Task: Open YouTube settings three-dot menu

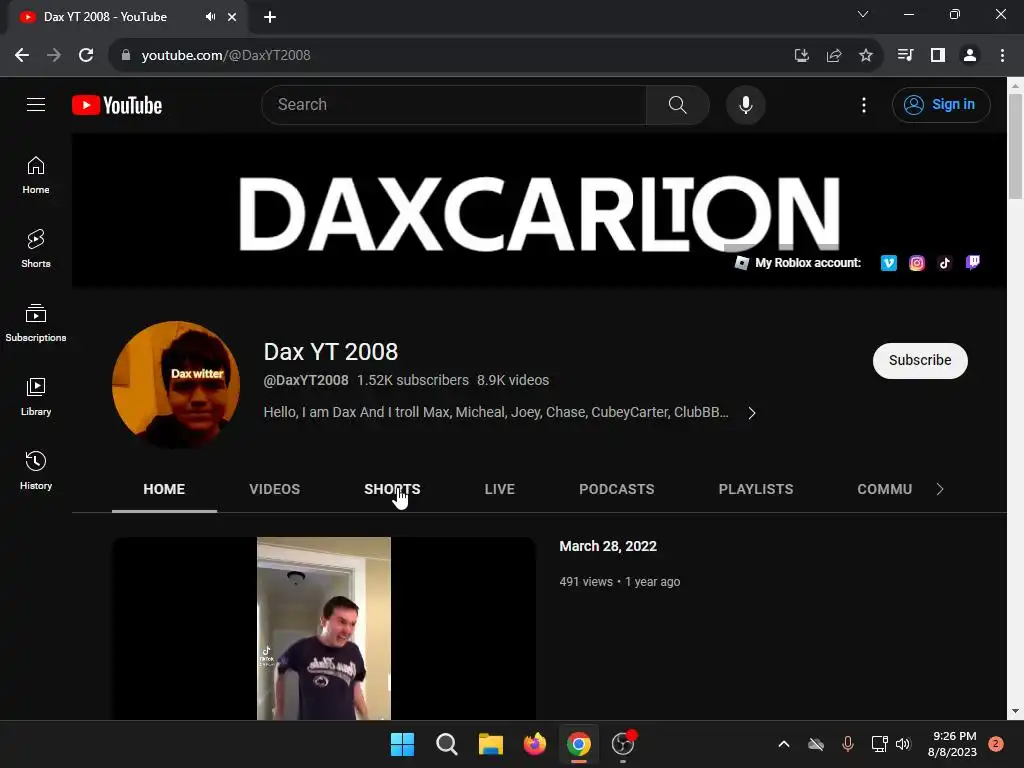Action: point(863,104)
